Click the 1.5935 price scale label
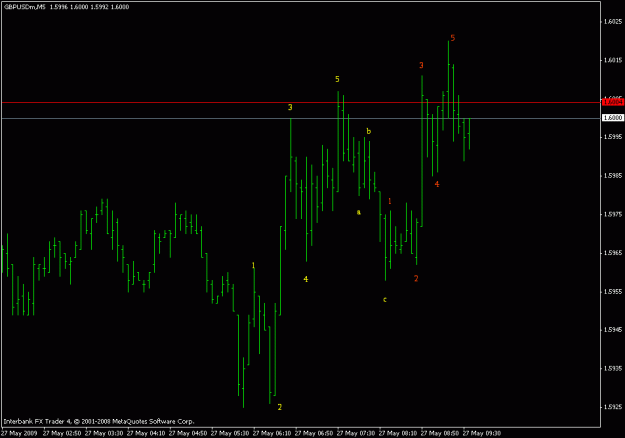This screenshot has height=438, width=625. [x=613, y=369]
